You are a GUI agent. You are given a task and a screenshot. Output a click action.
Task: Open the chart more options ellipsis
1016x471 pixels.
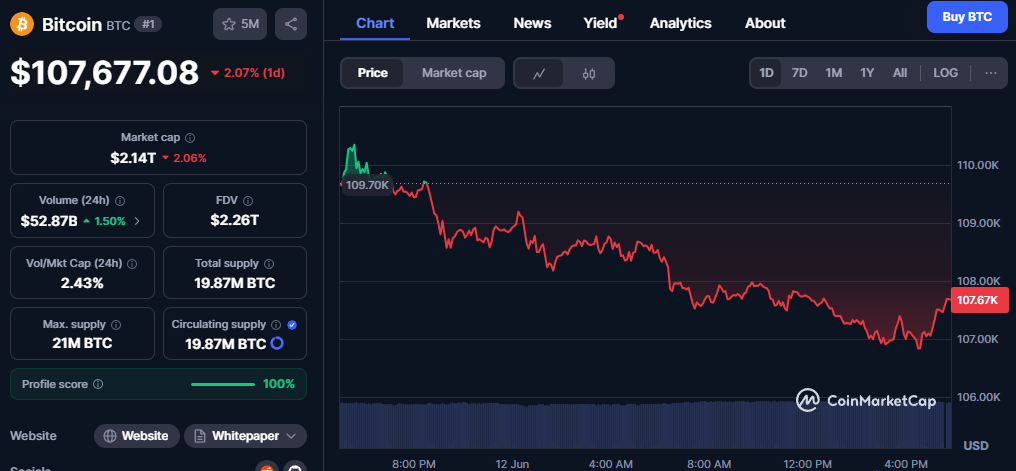click(x=991, y=73)
